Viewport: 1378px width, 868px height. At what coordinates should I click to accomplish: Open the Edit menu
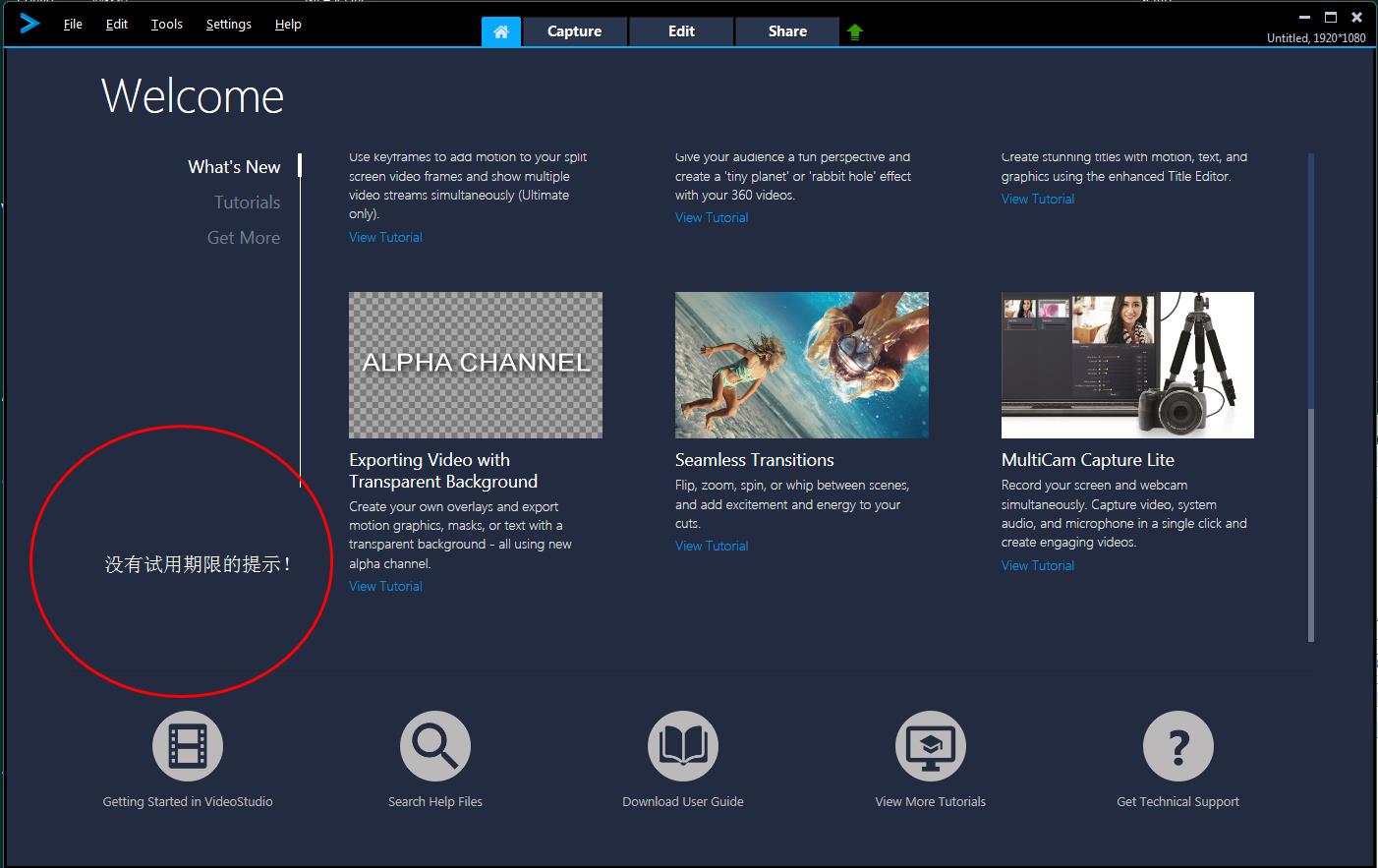tap(117, 24)
